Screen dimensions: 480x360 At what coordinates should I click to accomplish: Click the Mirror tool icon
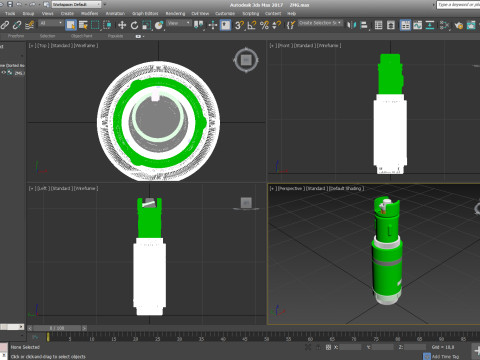tap(351, 25)
